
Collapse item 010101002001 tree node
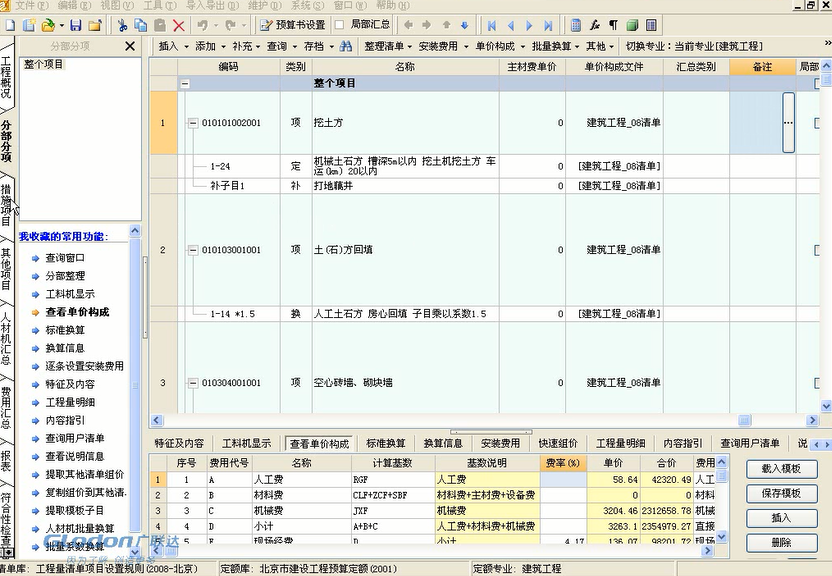point(192,123)
